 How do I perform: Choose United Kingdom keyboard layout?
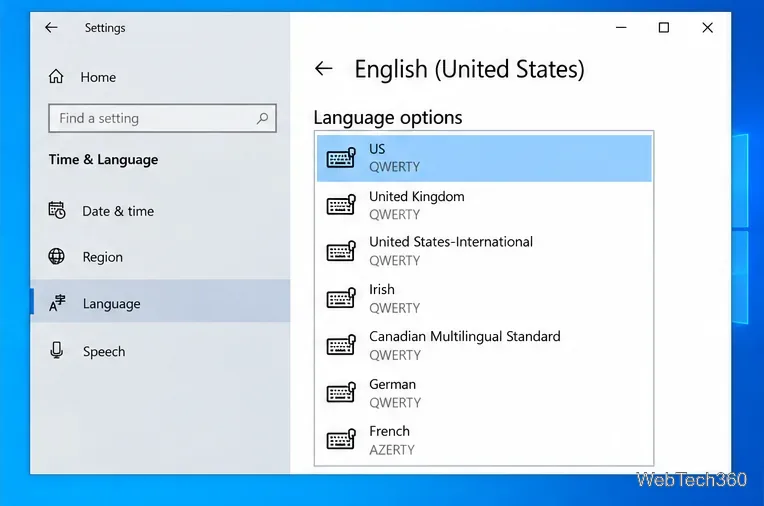[x=484, y=205]
